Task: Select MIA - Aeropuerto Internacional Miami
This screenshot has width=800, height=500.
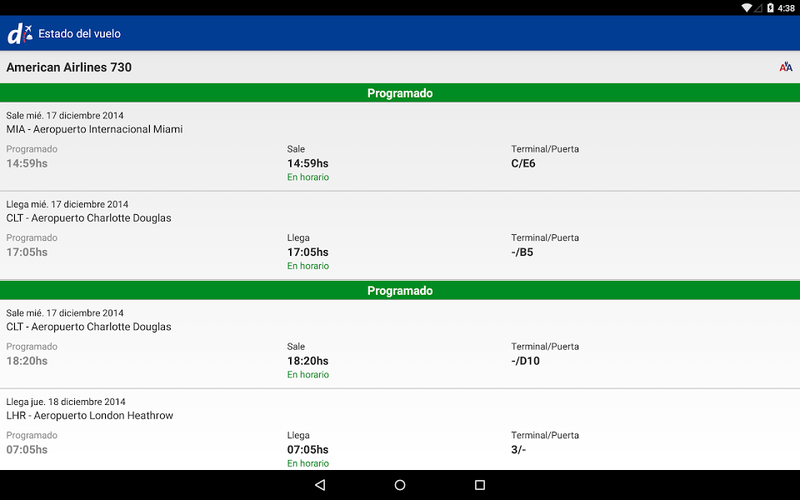Action: [x=94, y=129]
